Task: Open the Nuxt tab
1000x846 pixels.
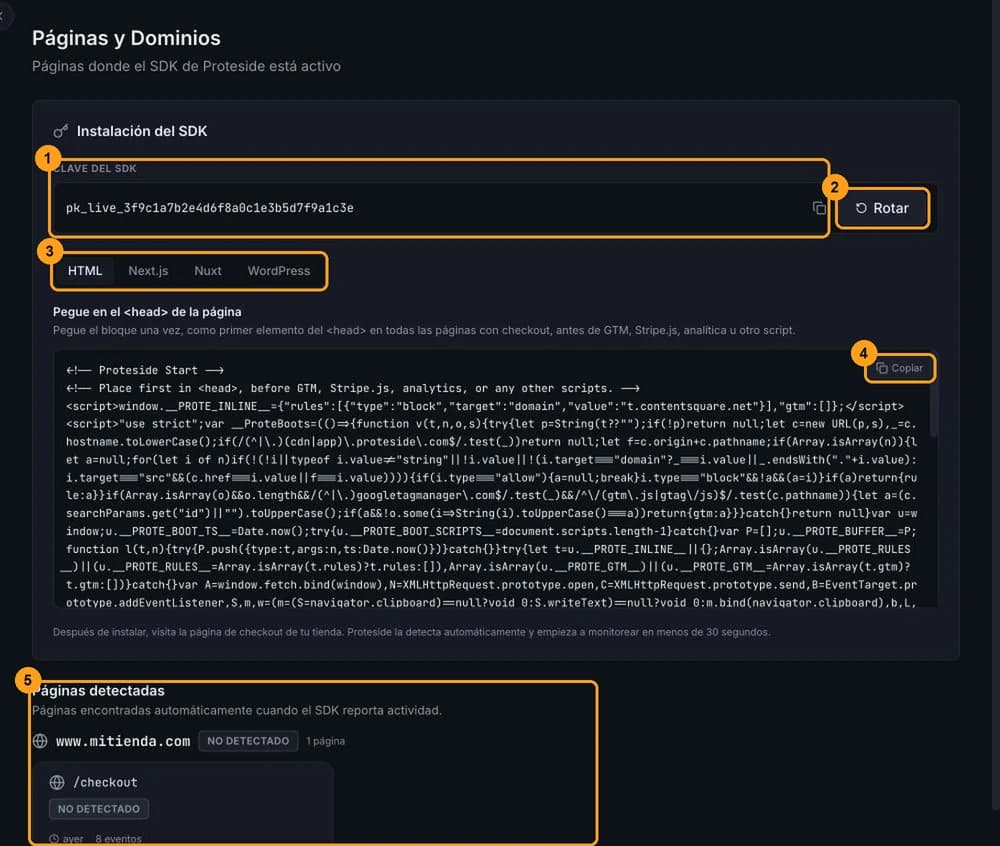Action: [x=208, y=271]
